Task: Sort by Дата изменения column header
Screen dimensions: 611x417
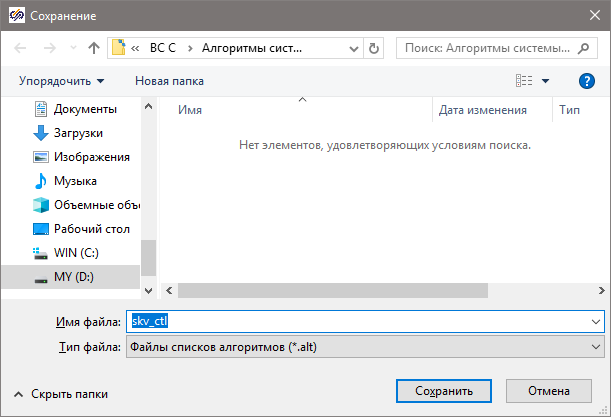Action: (x=482, y=111)
